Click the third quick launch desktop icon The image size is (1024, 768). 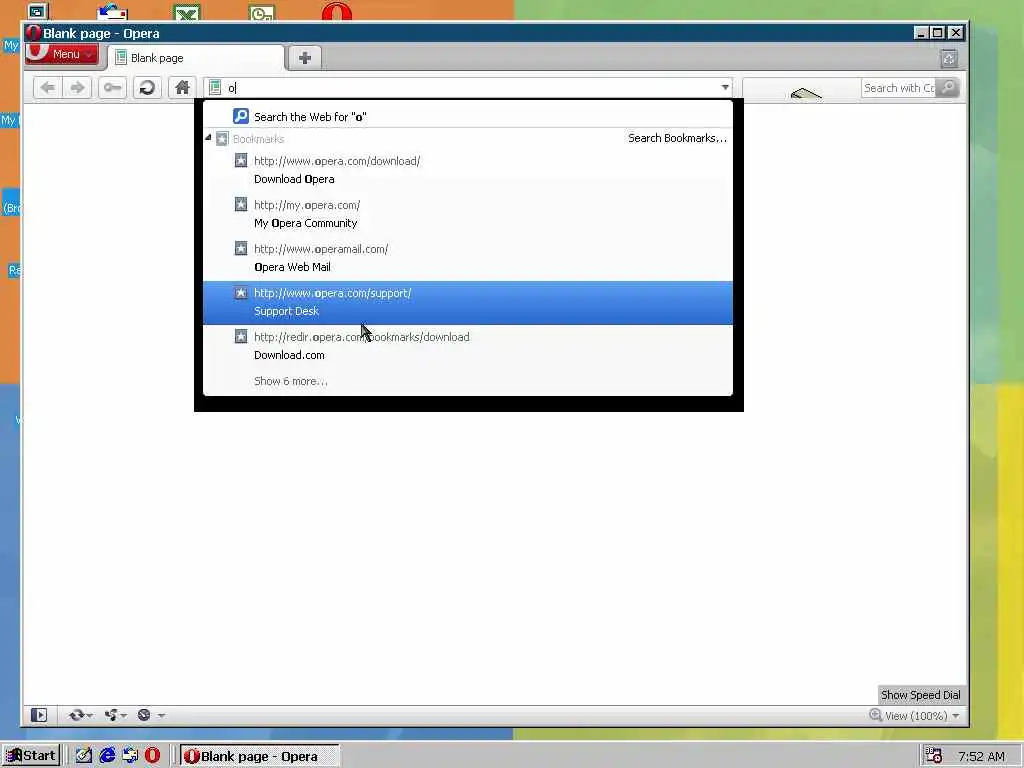tap(130, 756)
